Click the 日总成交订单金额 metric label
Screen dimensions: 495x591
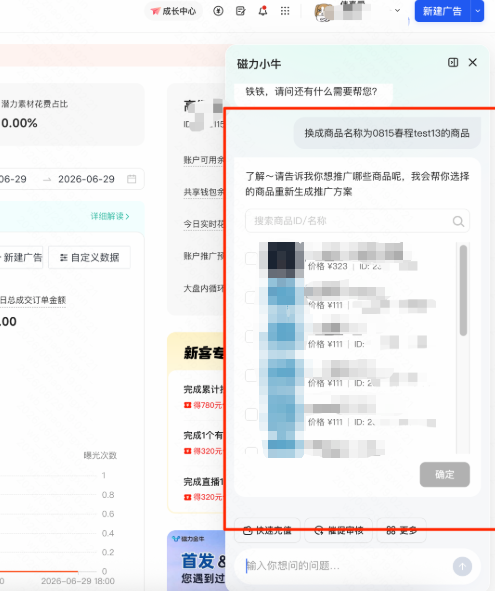[x=33, y=300]
